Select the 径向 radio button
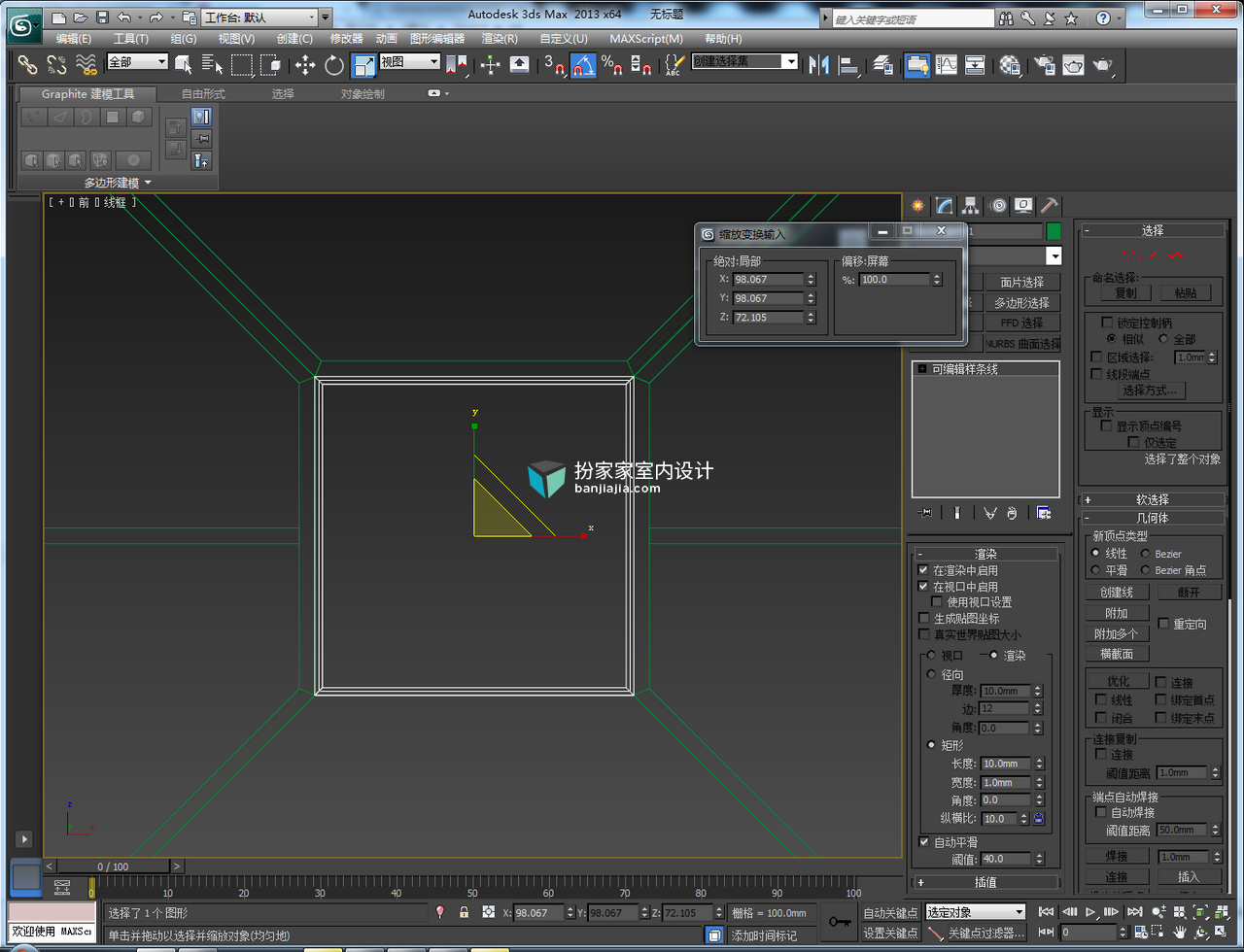The width and height of the screenshot is (1244, 952). (x=932, y=674)
